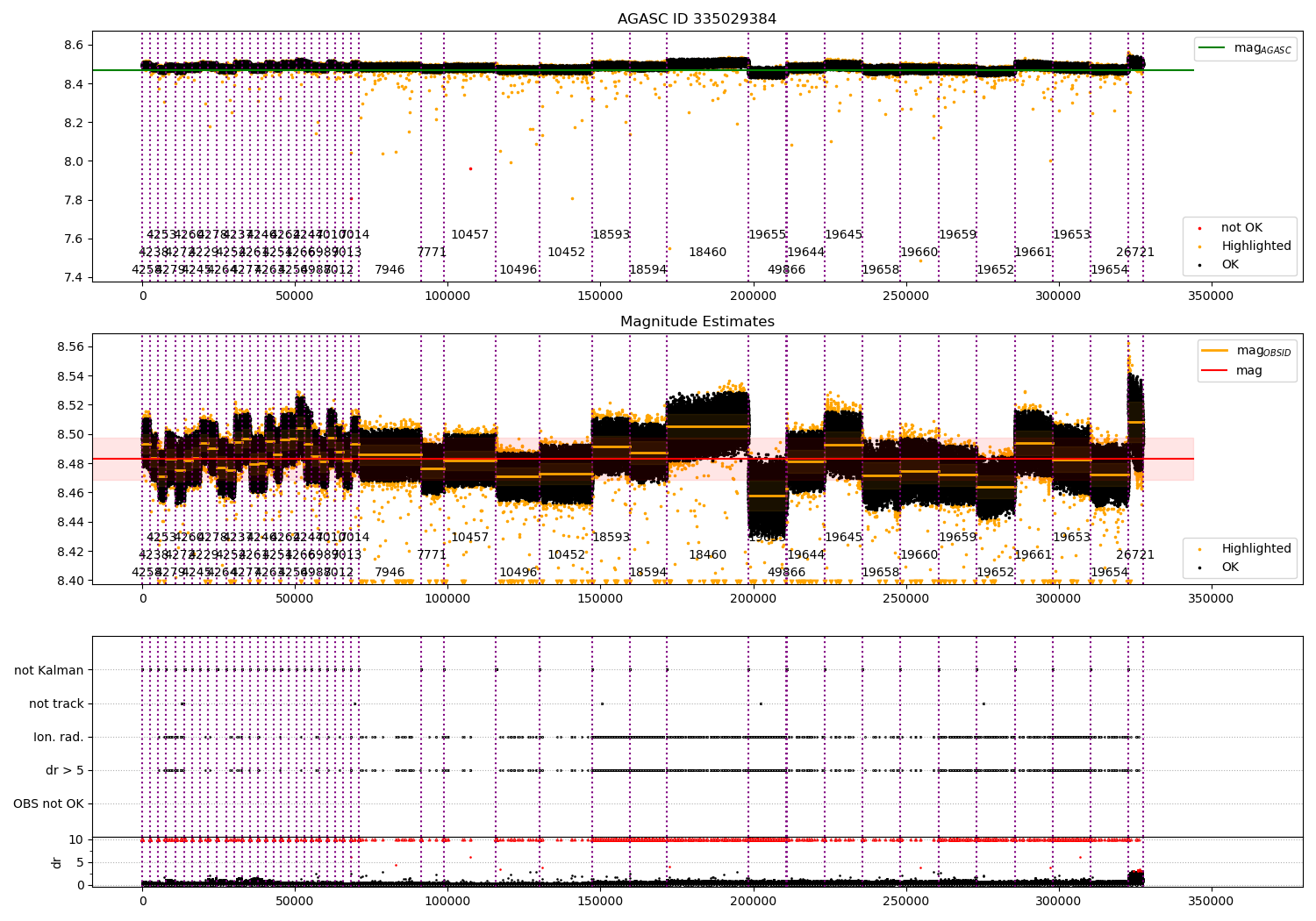Click obsid label 19645 in the top plot
This screenshot has height=921, width=1316.
pyautogui.click(x=843, y=234)
